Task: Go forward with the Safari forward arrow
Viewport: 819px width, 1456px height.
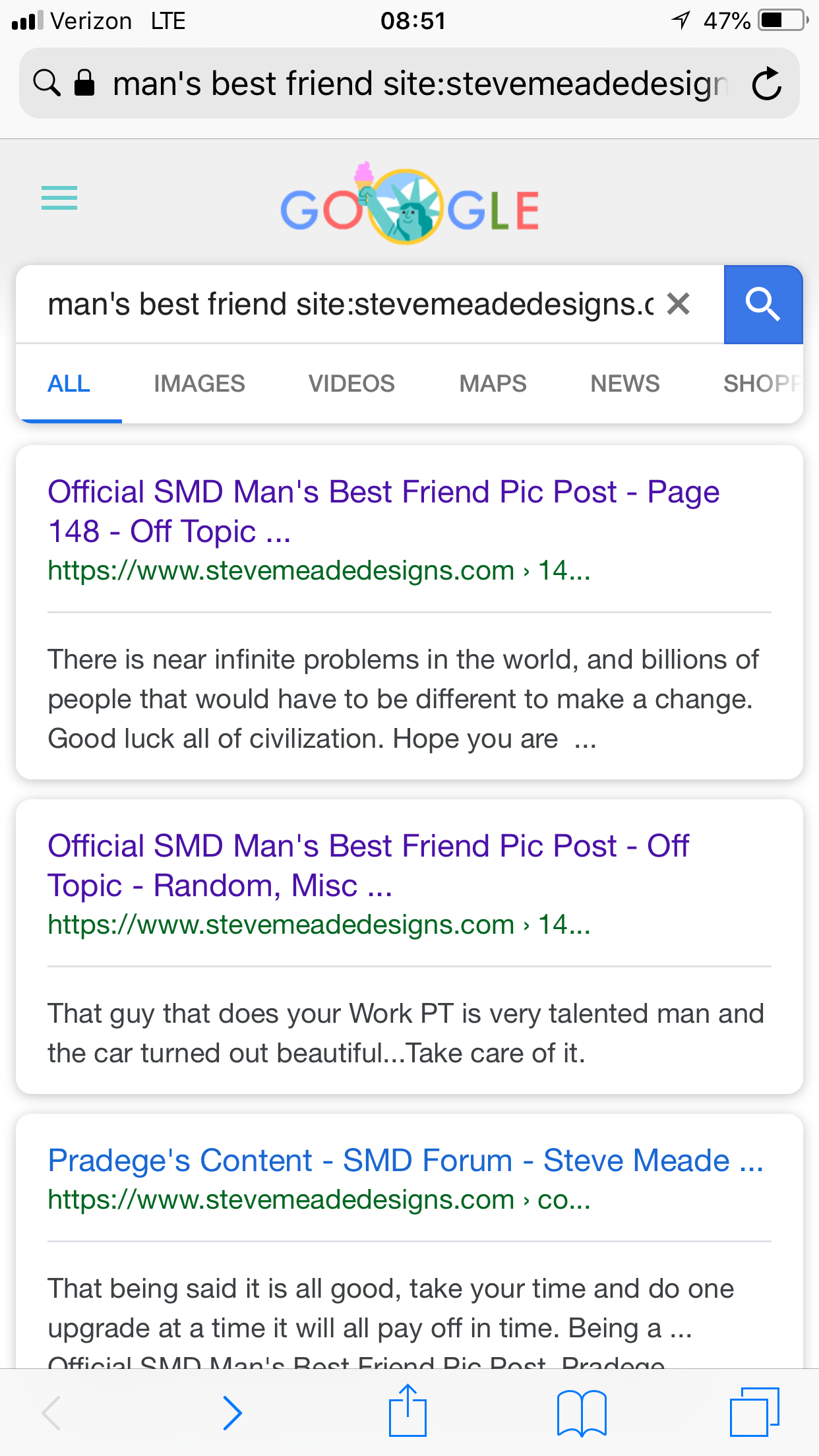Action: pos(232,1412)
